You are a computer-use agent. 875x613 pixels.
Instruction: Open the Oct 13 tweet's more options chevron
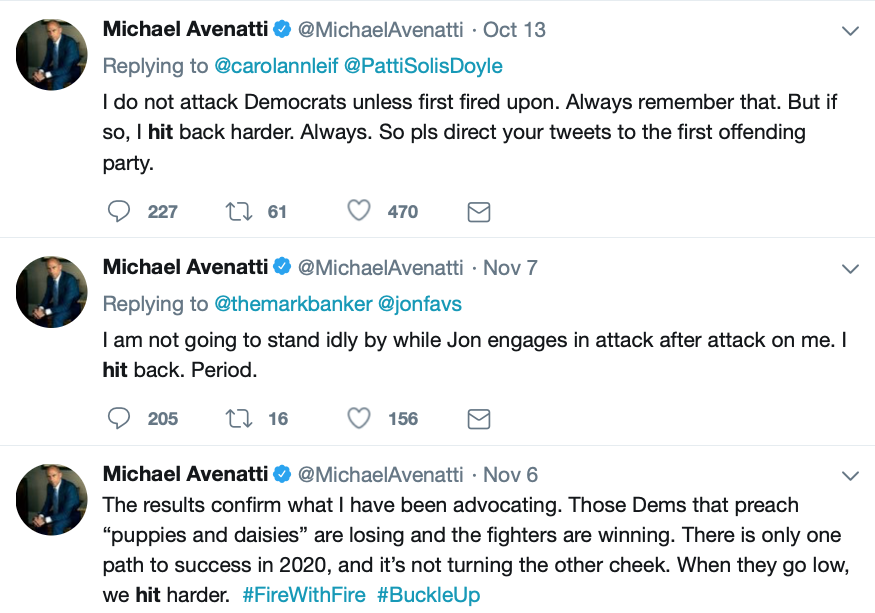tap(850, 31)
